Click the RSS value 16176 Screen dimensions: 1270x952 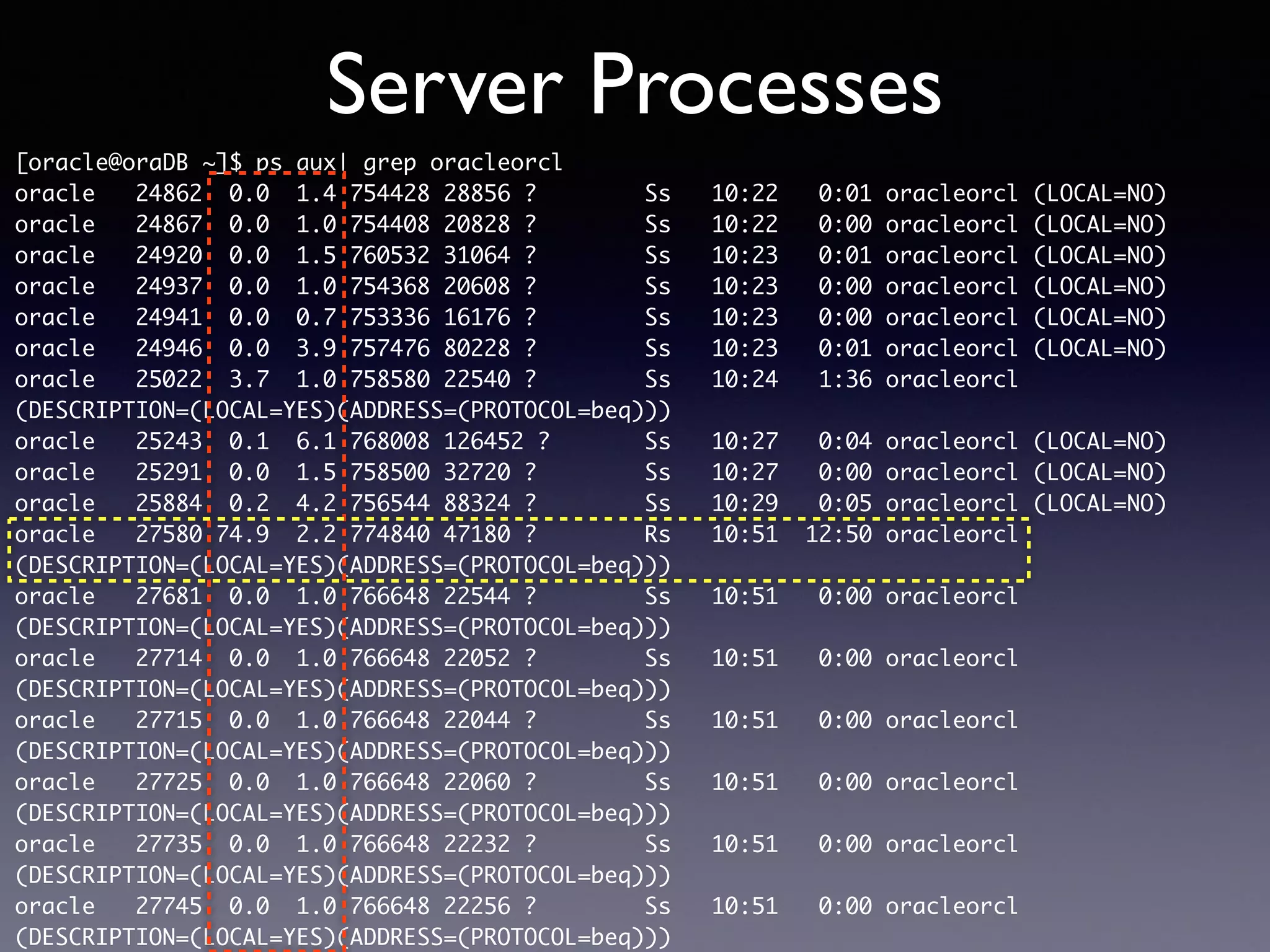(x=477, y=317)
